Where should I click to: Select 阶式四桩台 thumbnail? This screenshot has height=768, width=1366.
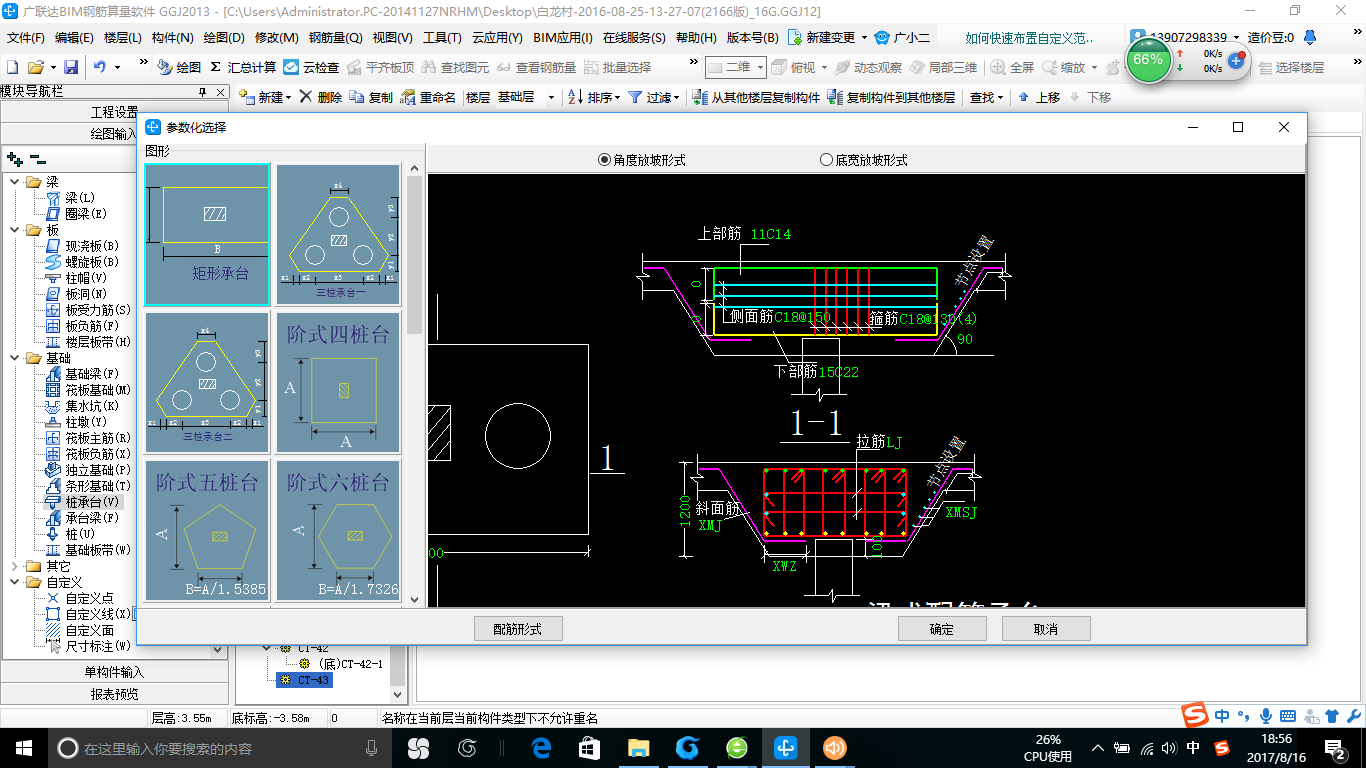(338, 382)
